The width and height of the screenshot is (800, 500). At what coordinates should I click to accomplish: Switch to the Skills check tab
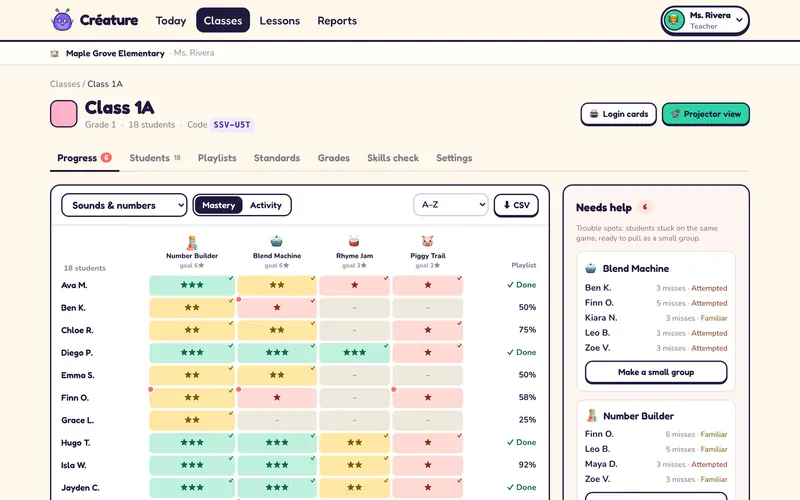[393, 158]
